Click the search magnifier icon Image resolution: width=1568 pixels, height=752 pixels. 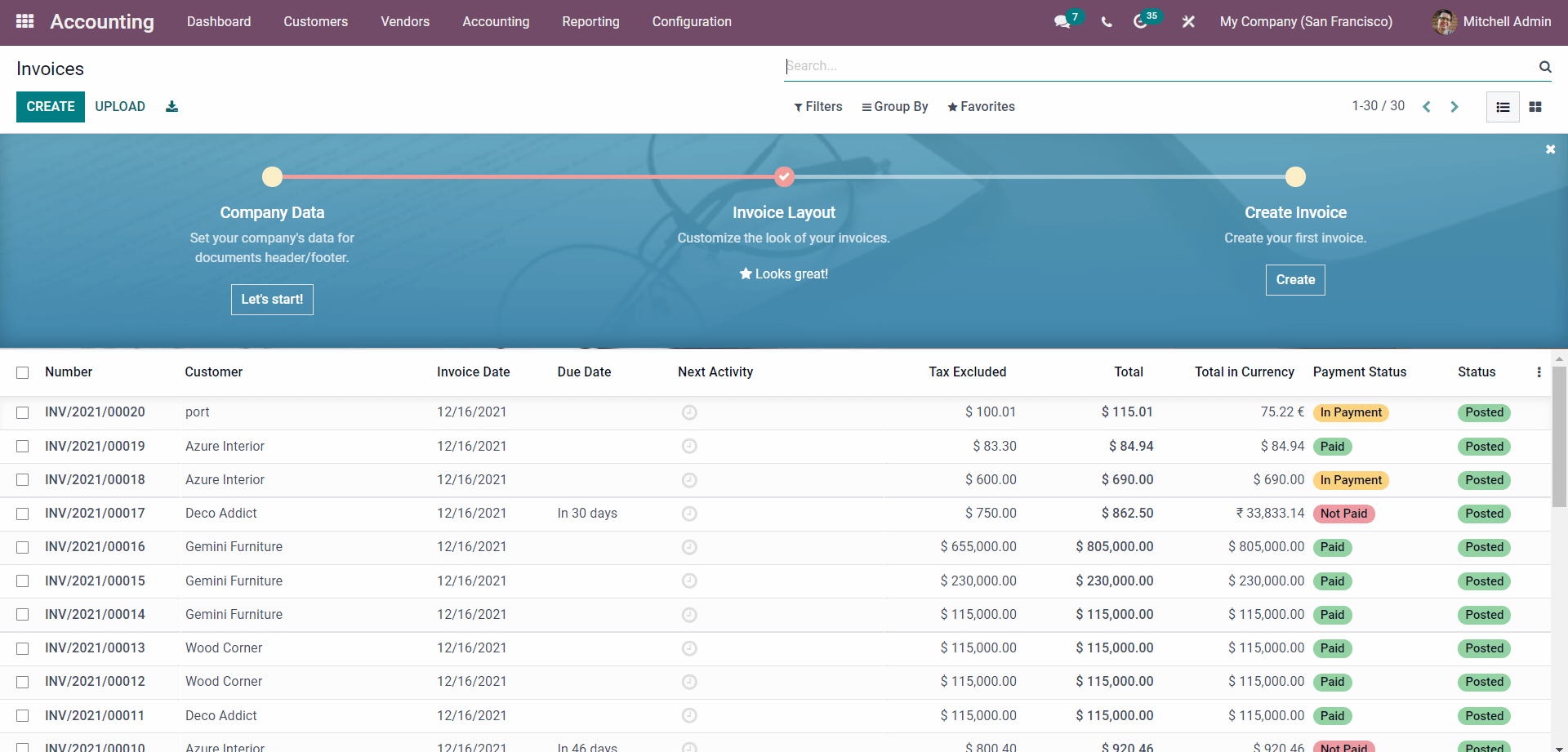1545,67
